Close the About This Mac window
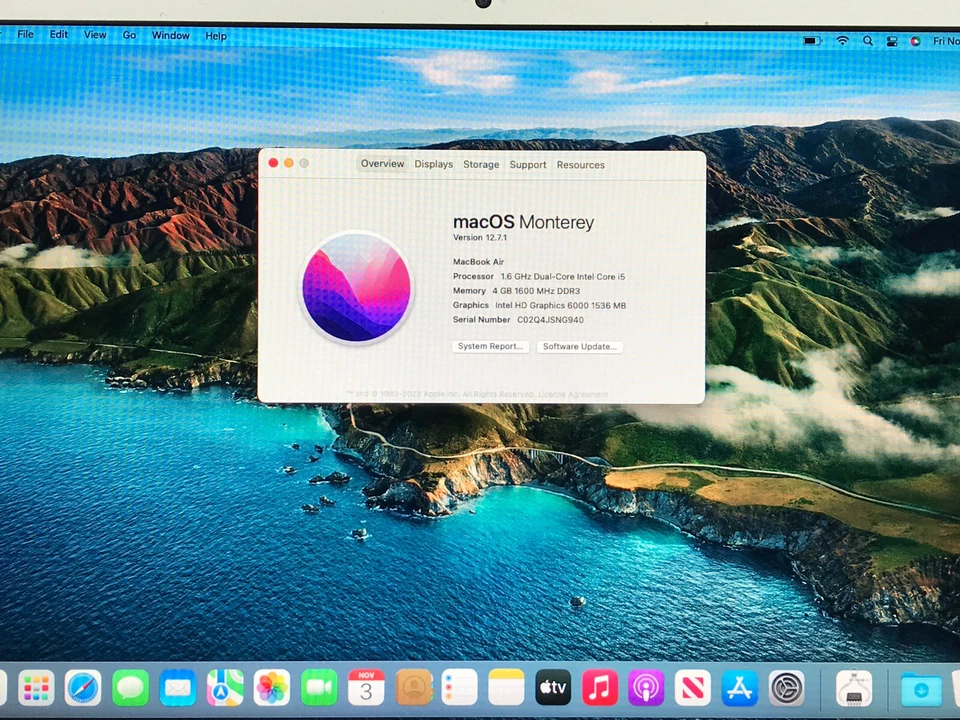 [273, 163]
